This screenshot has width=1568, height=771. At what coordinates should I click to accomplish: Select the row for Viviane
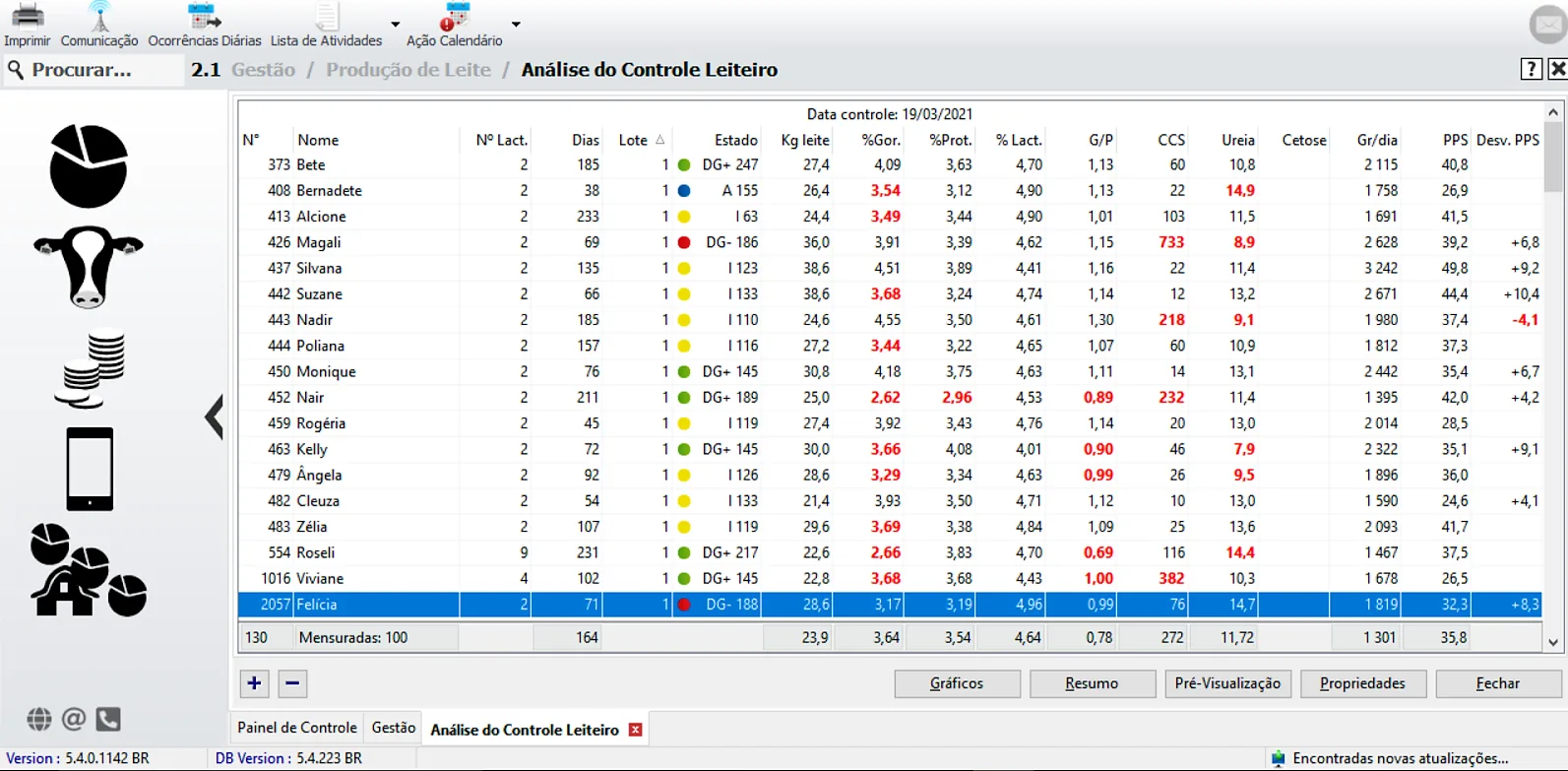tap(891, 578)
